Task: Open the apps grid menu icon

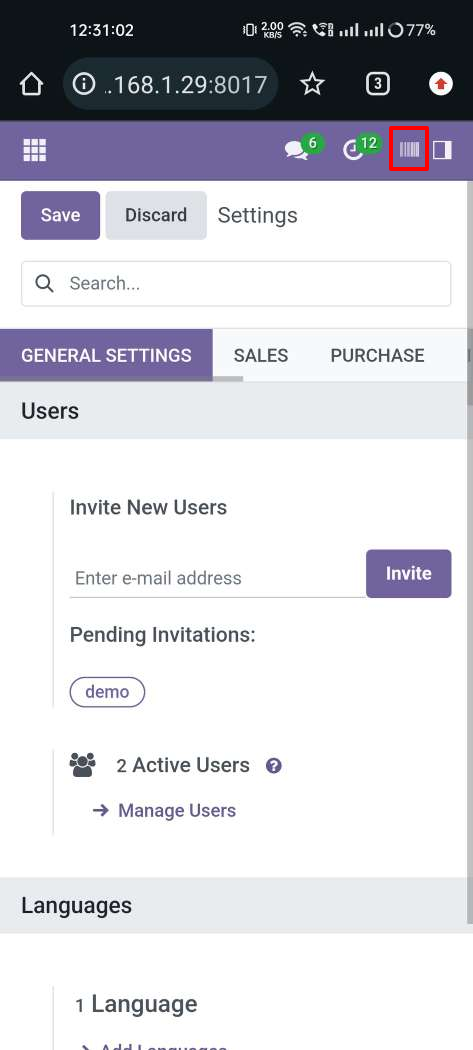Action: pos(35,150)
